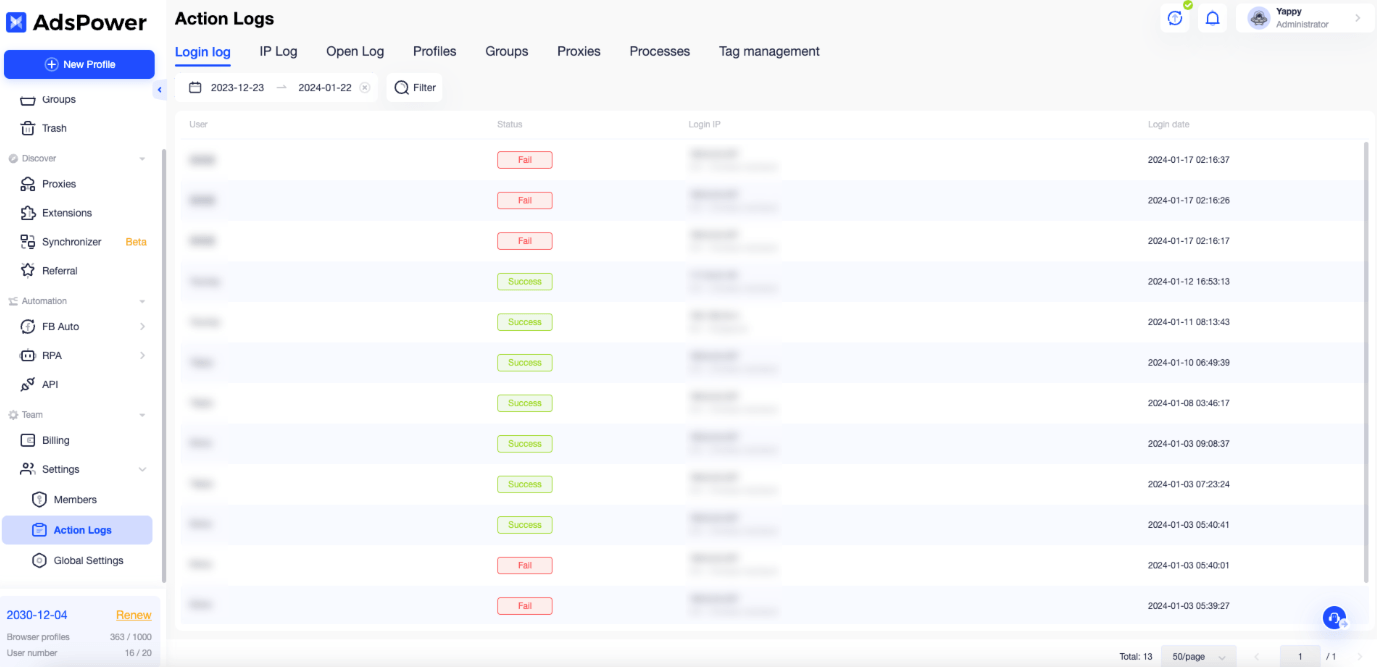This screenshot has height=667, width=1377.
Task: Open the Synchronizer icon
Action: coord(28,242)
